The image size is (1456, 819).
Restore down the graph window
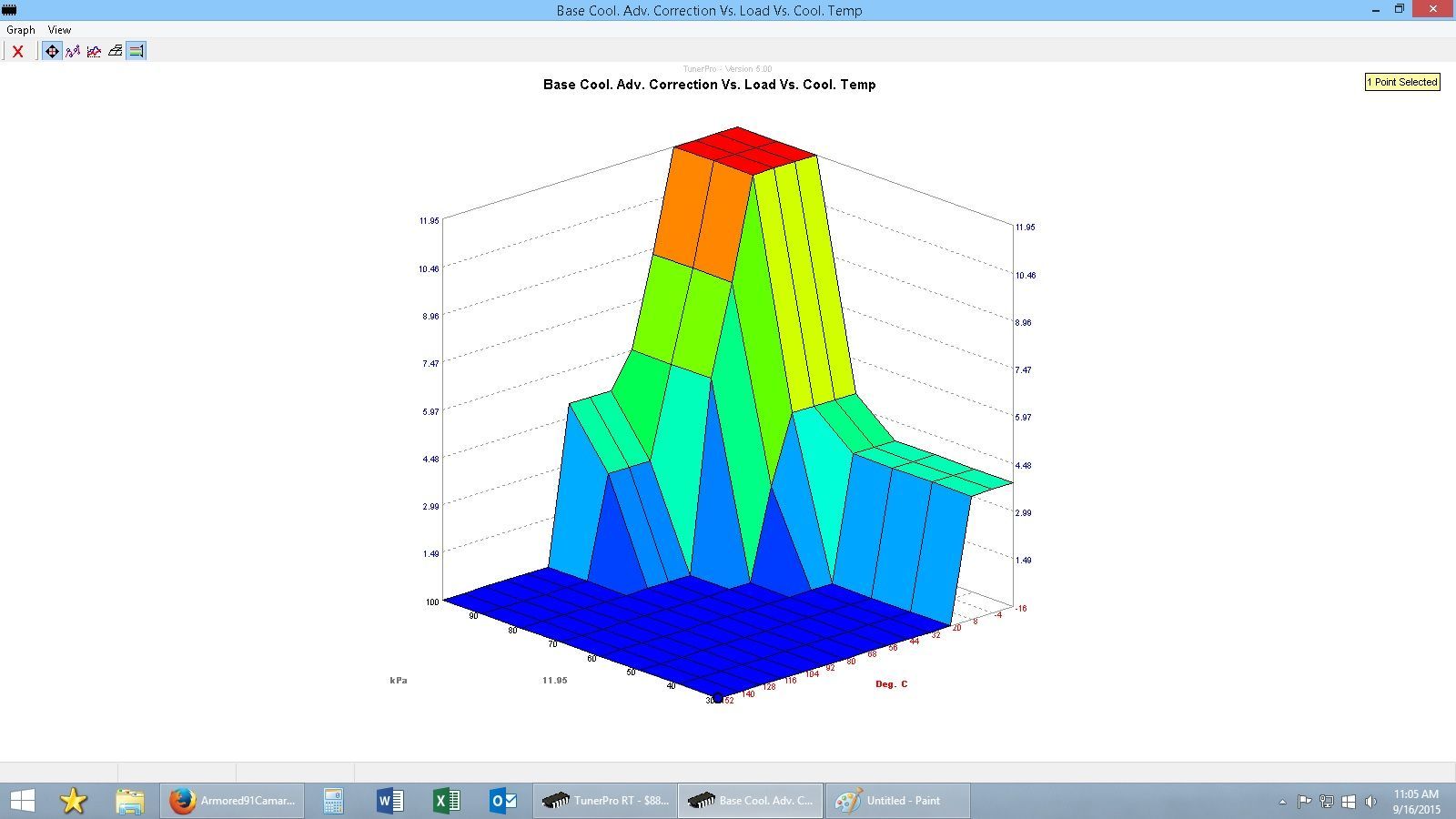1400,10
